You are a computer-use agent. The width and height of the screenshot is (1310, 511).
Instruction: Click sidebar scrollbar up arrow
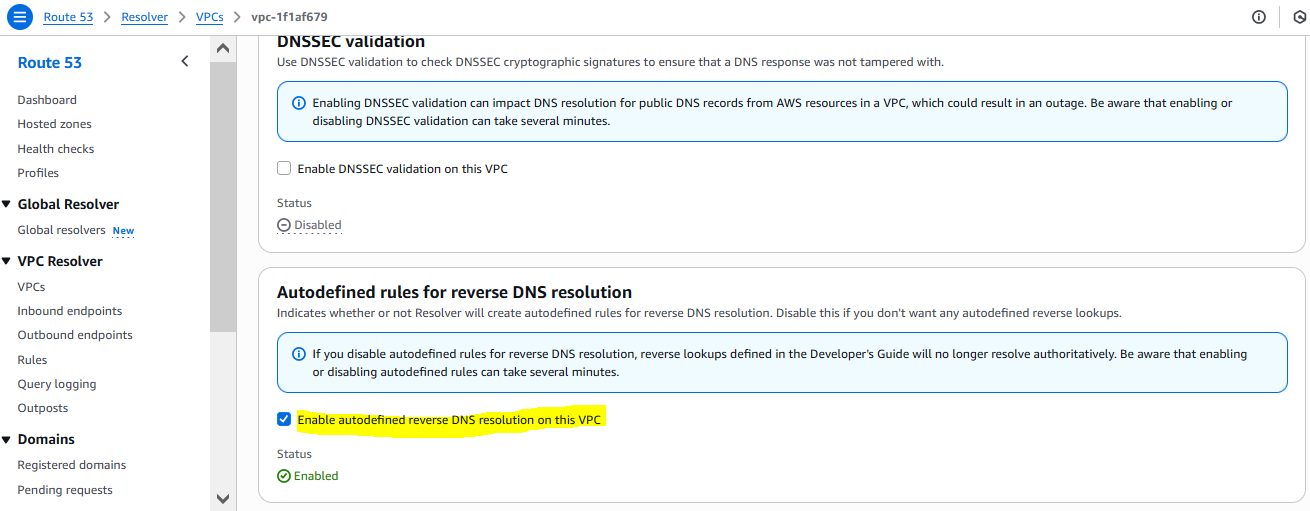coord(222,48)
